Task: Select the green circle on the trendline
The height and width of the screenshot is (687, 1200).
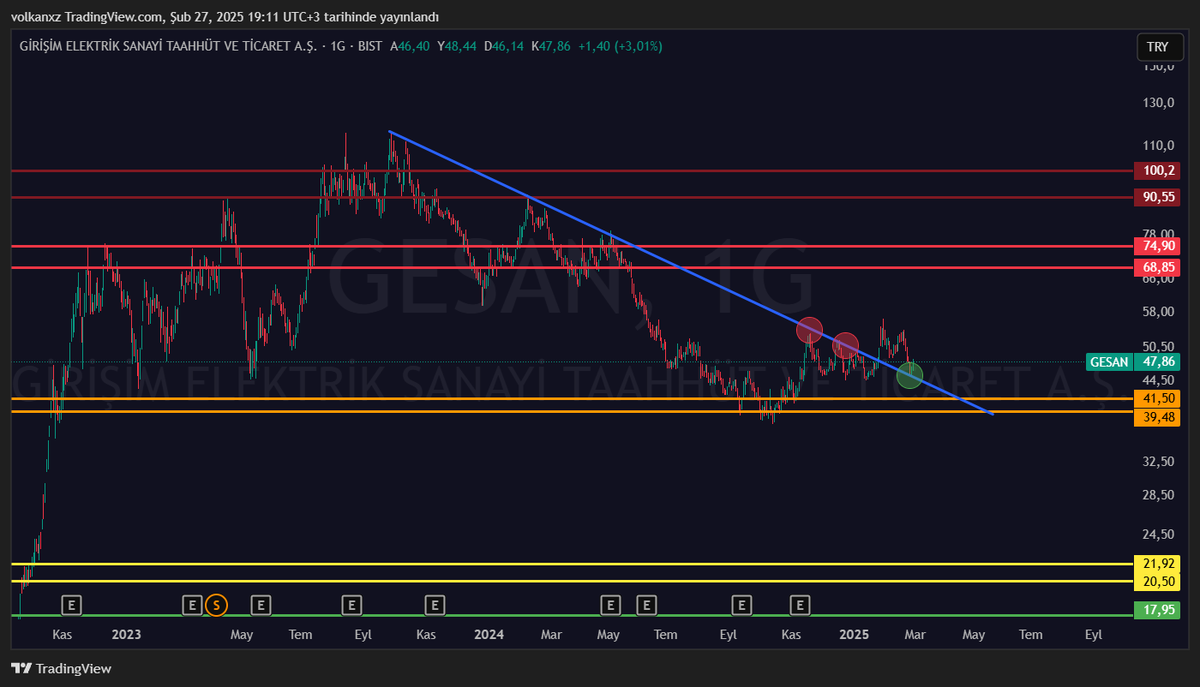Action: point(909,375)
